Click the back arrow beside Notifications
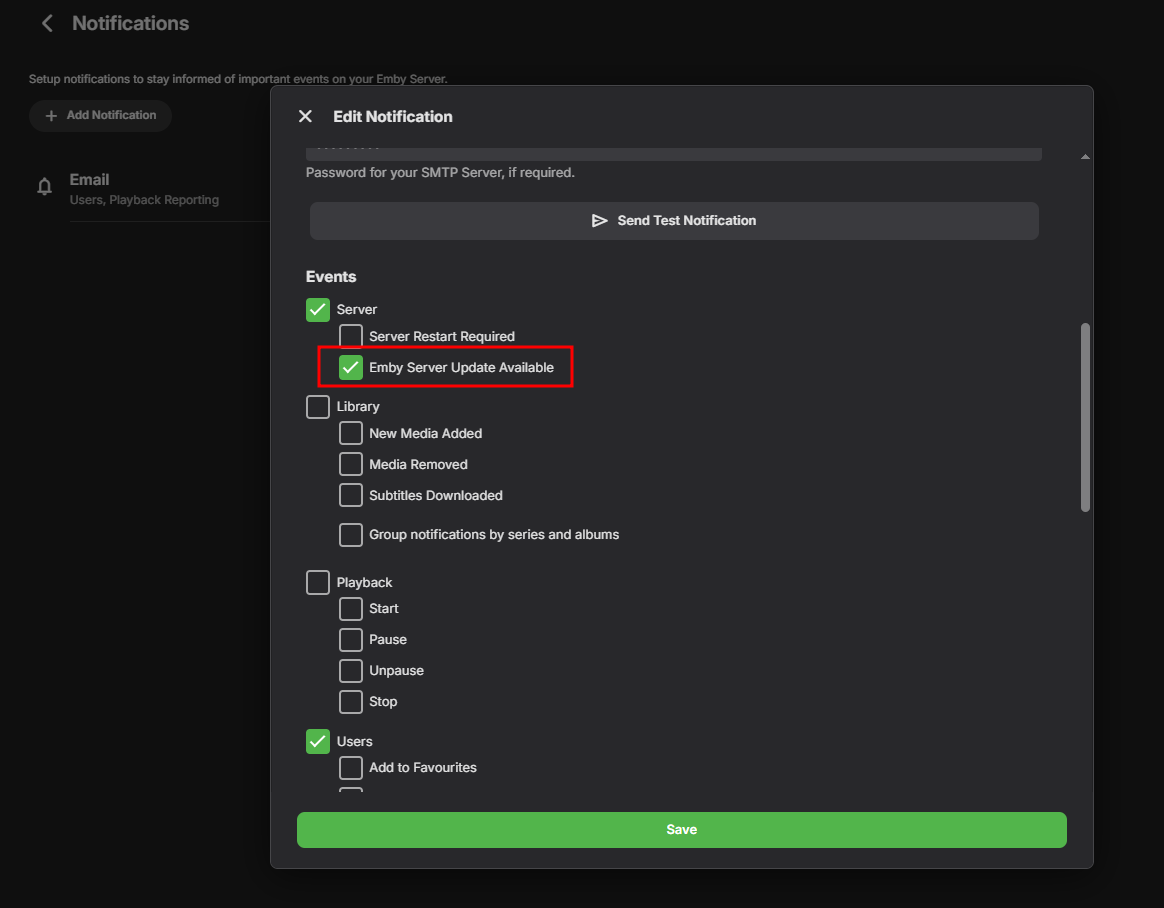The image size is (1164, 908). 47,23
